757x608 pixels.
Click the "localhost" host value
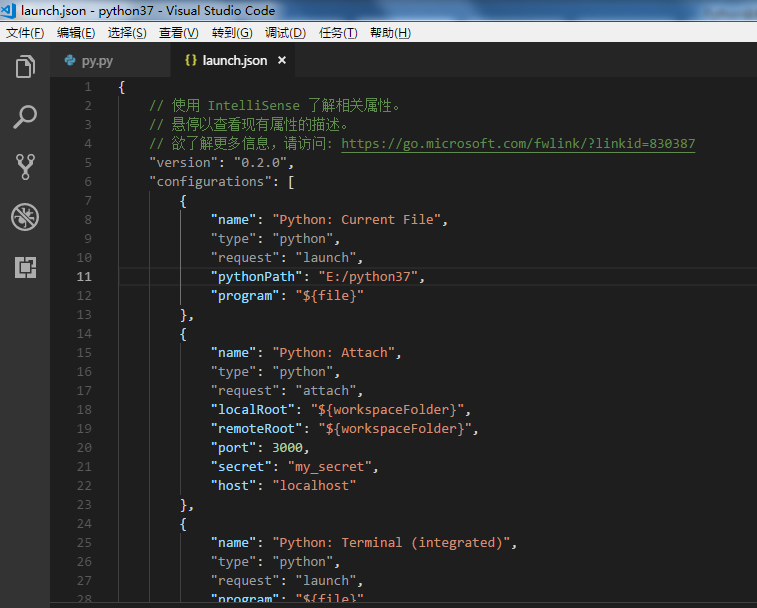tap(314, 486)
